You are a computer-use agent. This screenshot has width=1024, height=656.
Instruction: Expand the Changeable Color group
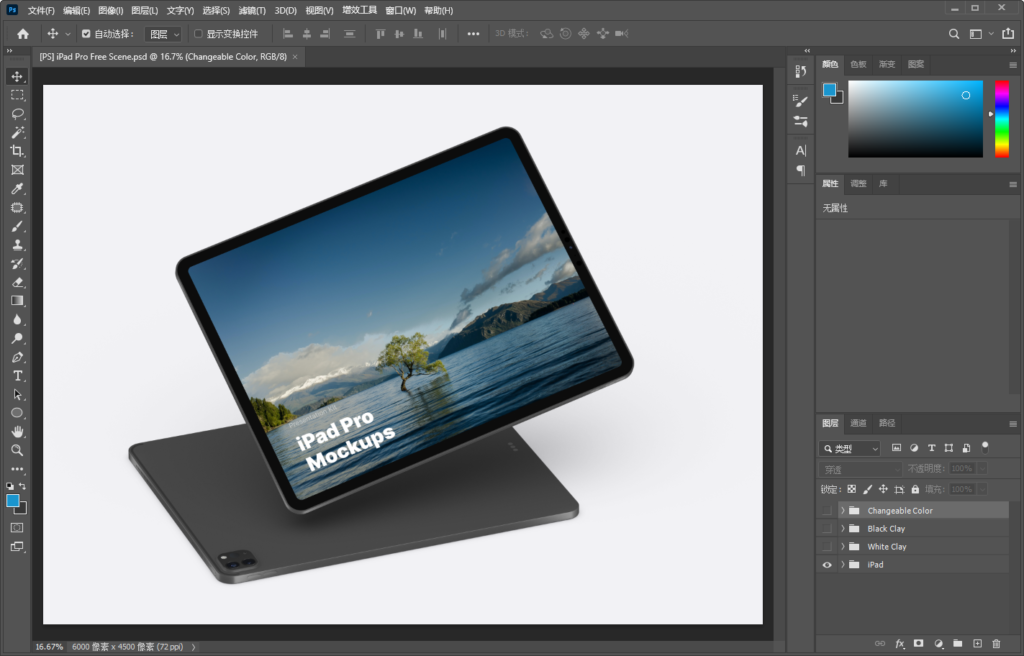click(x=842, y=510)
